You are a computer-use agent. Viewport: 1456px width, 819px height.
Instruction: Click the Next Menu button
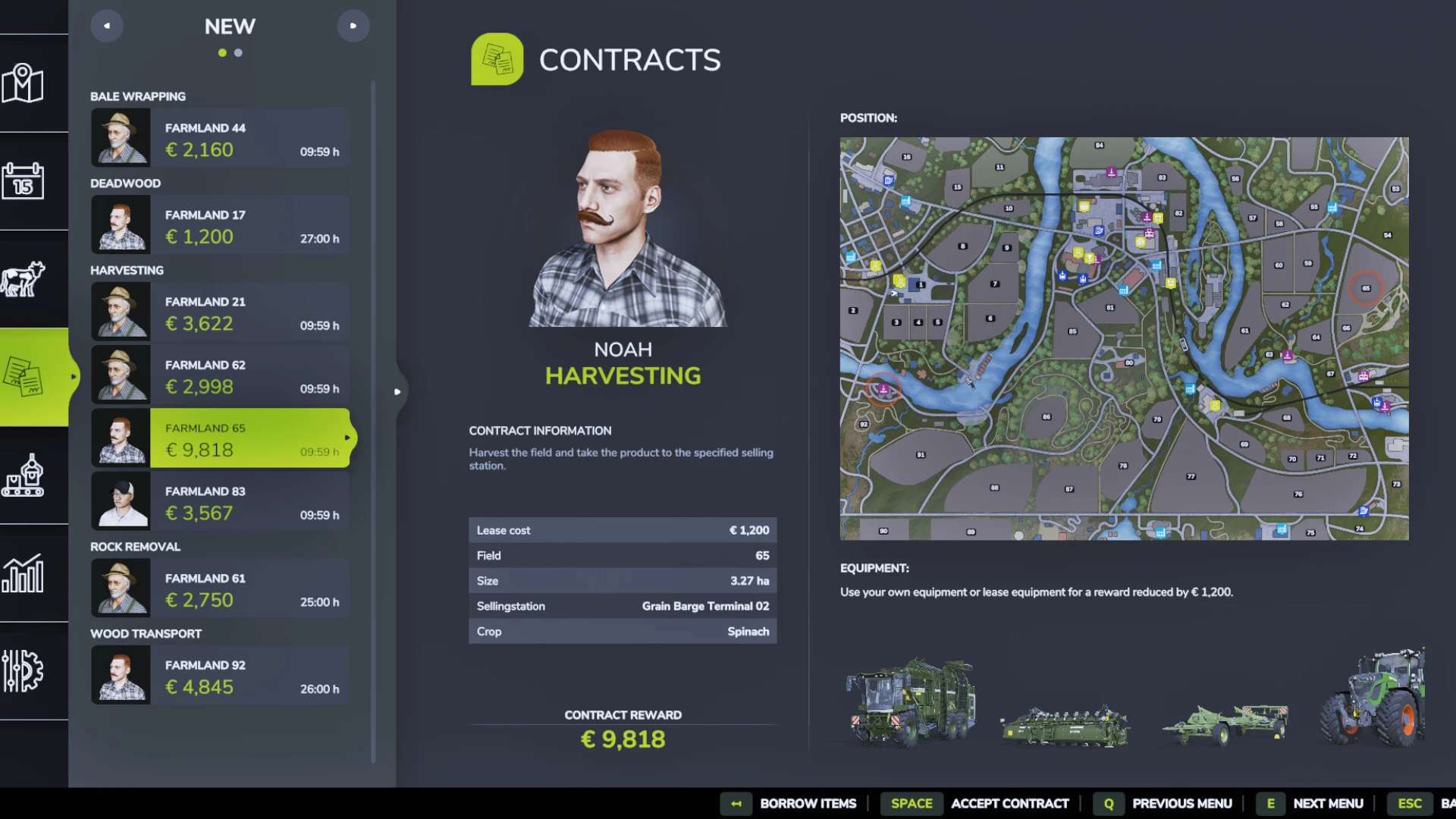point(1328,804)
